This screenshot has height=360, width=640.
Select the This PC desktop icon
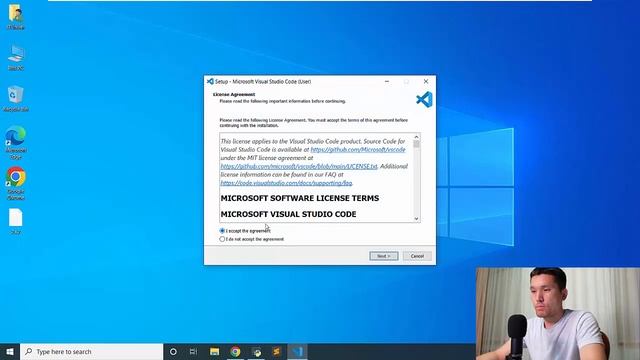(16, 58)
